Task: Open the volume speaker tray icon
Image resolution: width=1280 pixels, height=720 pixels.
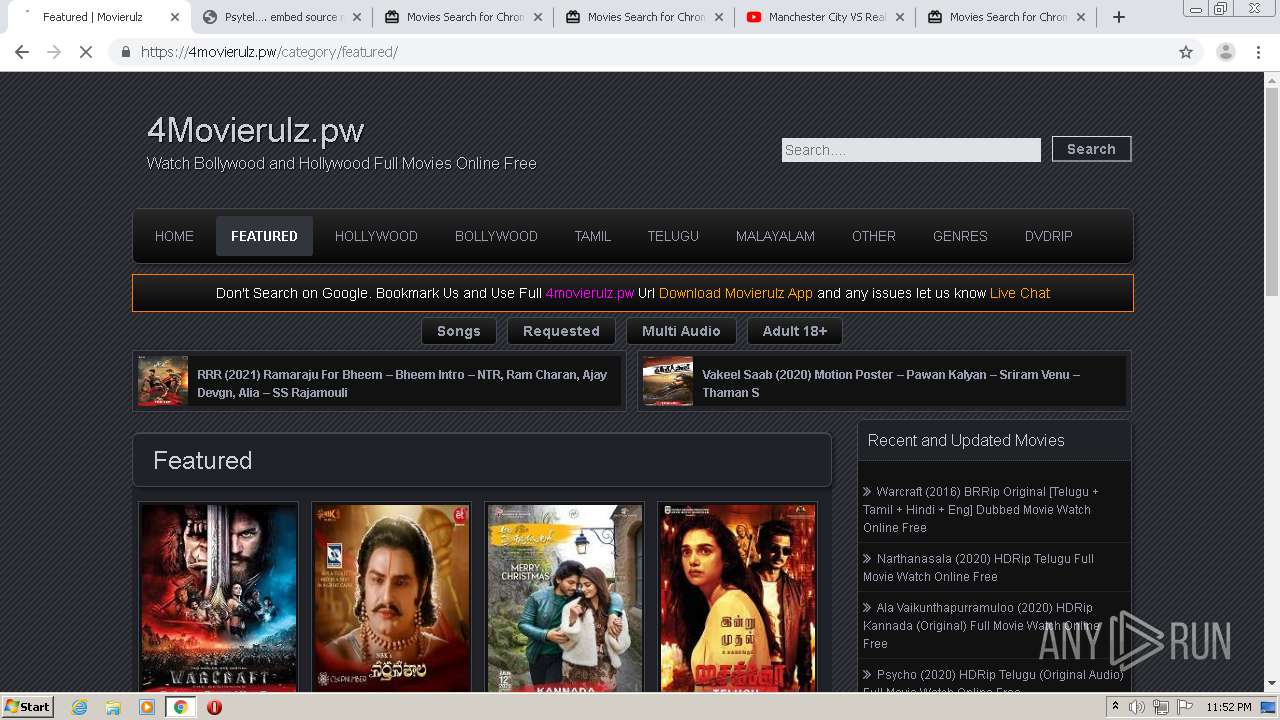Action: click(1137, 707)
